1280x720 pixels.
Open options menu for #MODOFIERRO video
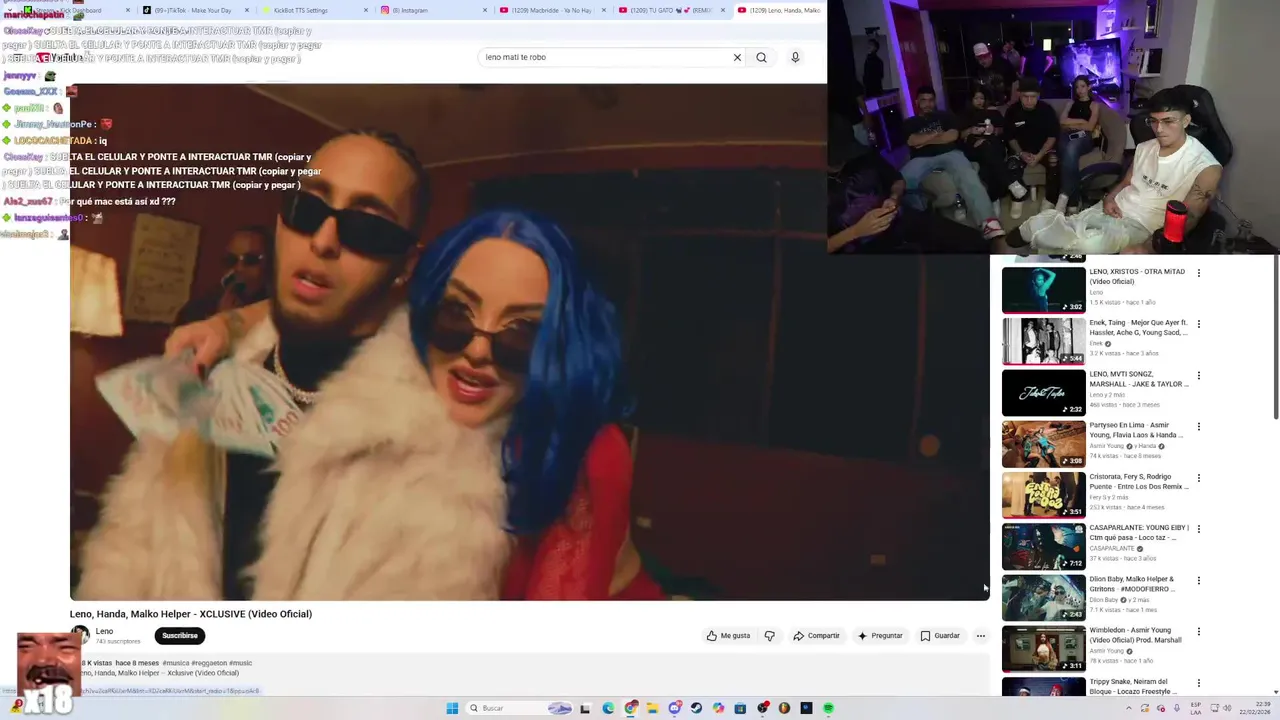tap(1198, 581)
